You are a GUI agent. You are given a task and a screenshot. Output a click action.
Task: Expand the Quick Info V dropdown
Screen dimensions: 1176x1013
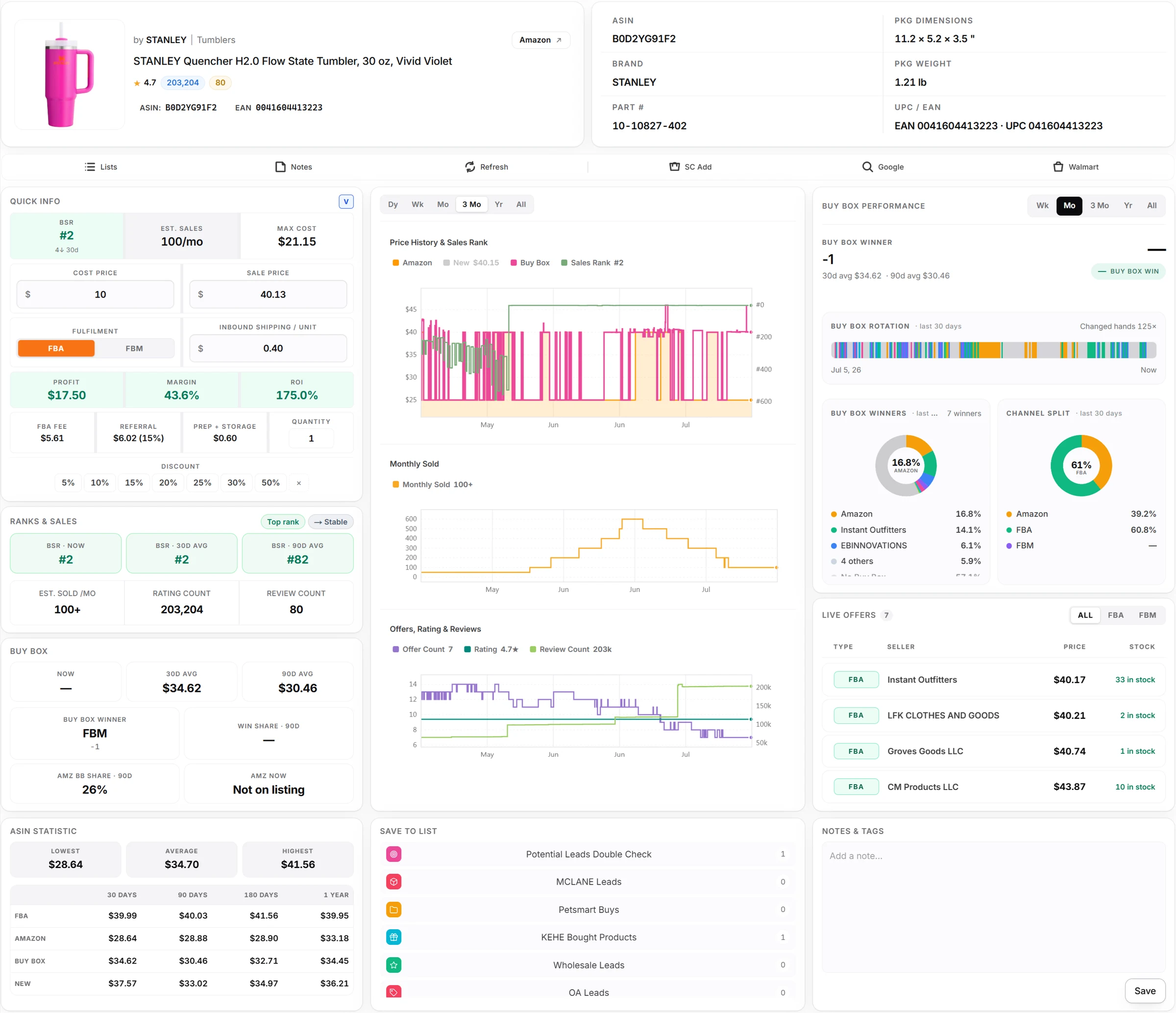(x=346, y=201)
